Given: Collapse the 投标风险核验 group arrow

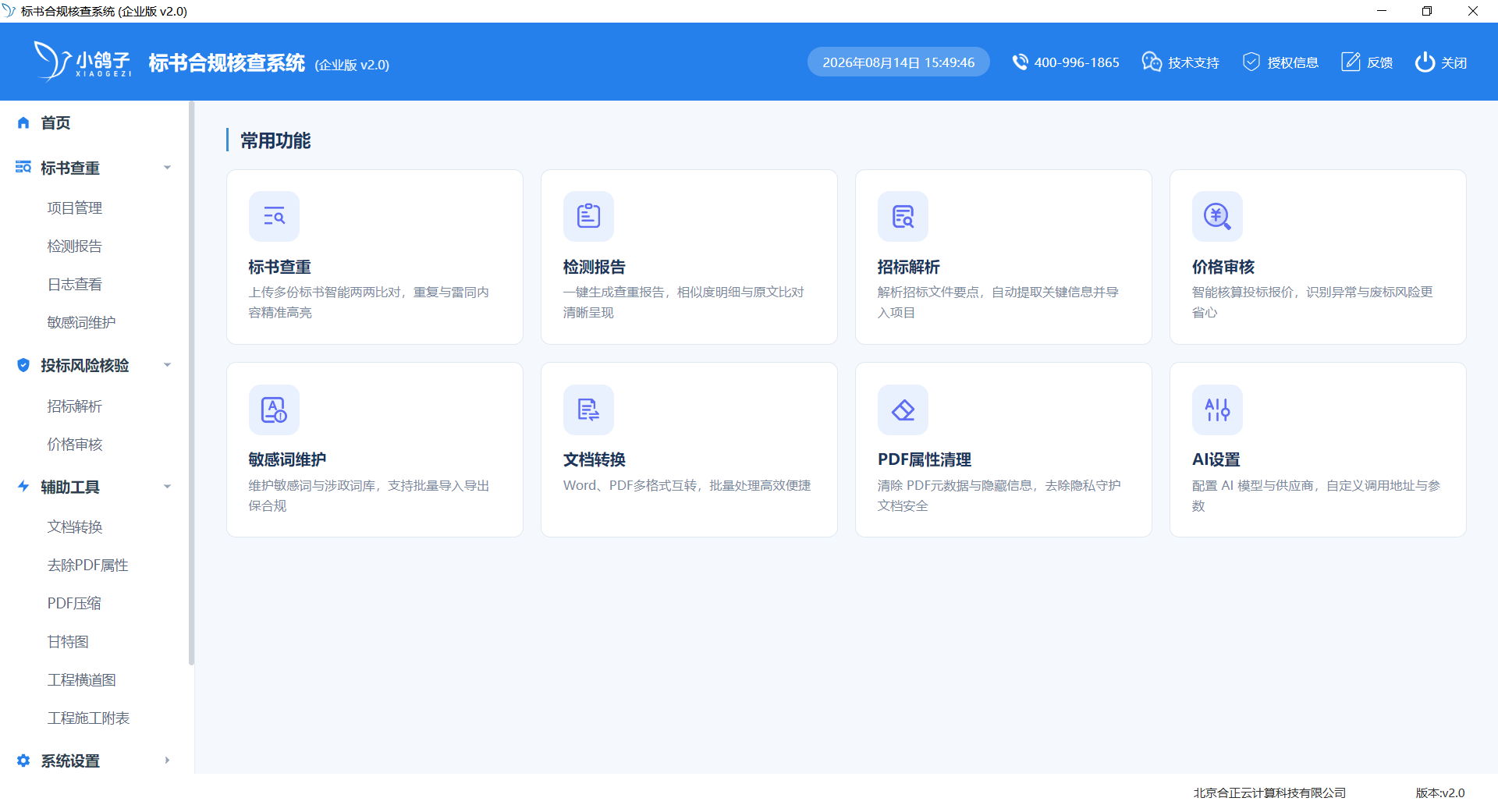Looking at the screenshot, I should click(x=167, y=365).
